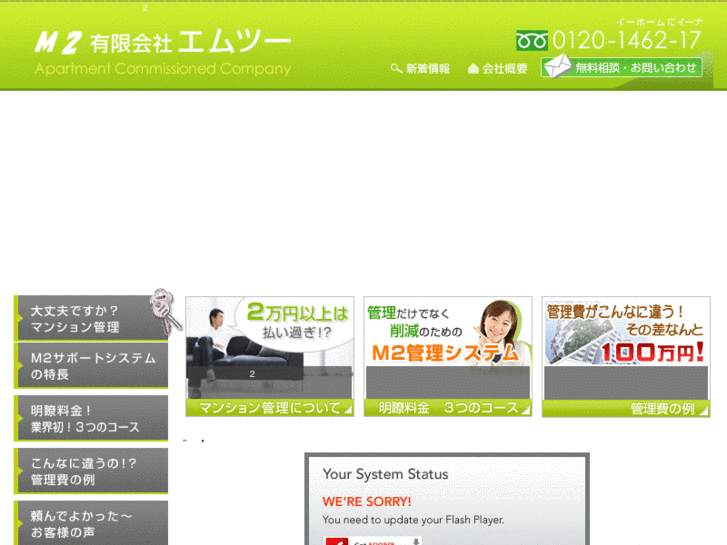
Task: Click the イーホームにイーナ caption
Action: pyautogui.click(x=659, y=22)
